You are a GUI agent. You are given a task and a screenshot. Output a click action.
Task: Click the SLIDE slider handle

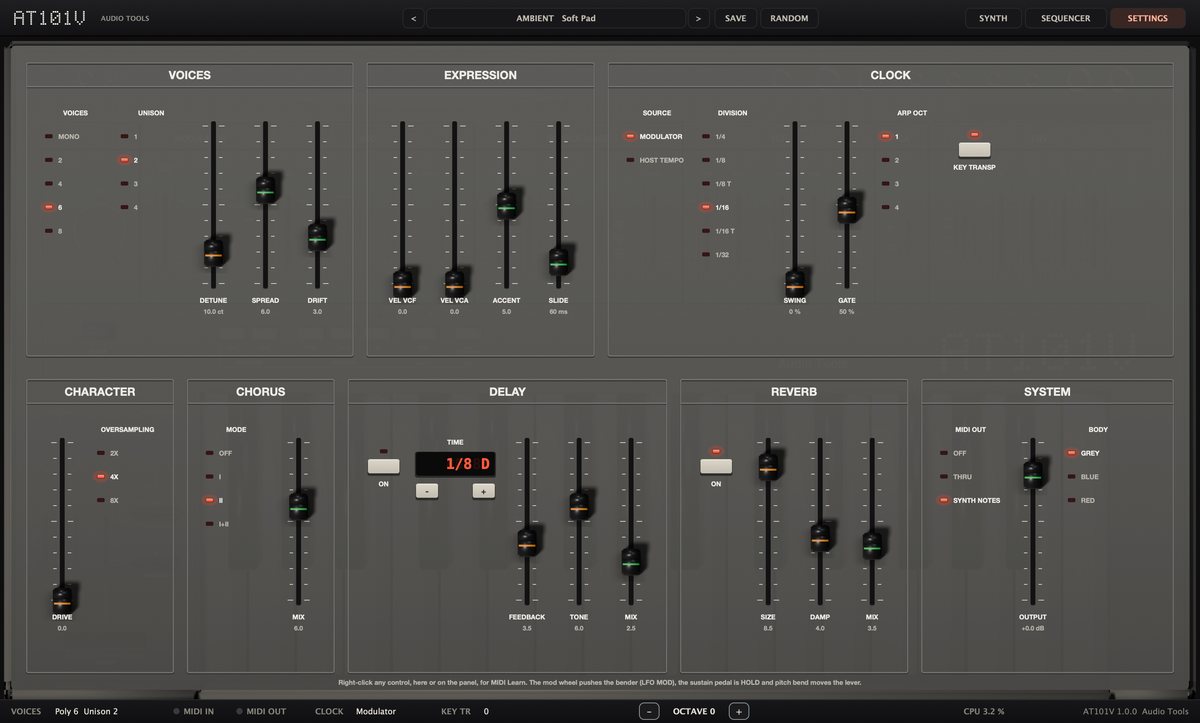559,261
